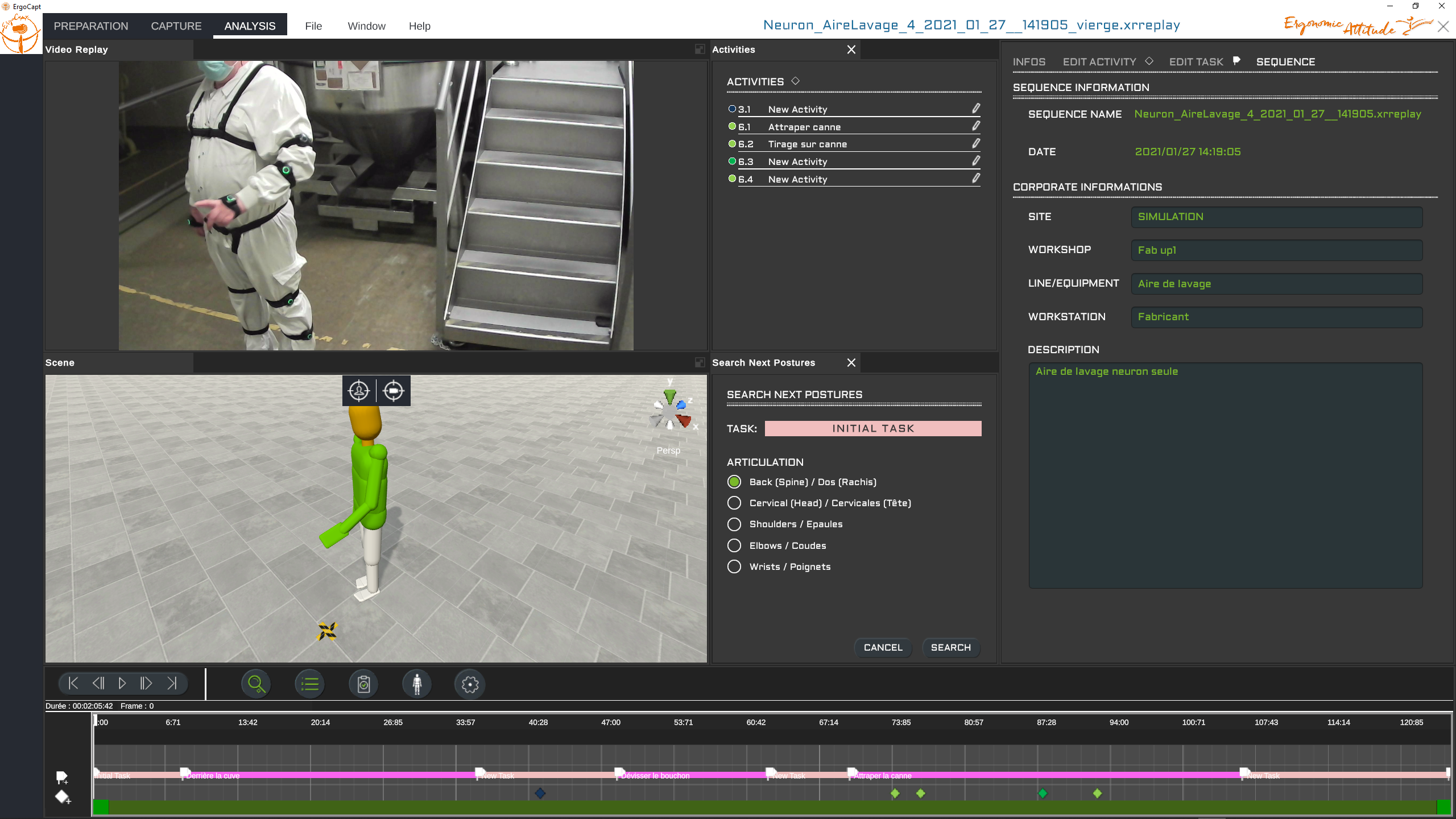Step back one frame button

click(98, 683)
